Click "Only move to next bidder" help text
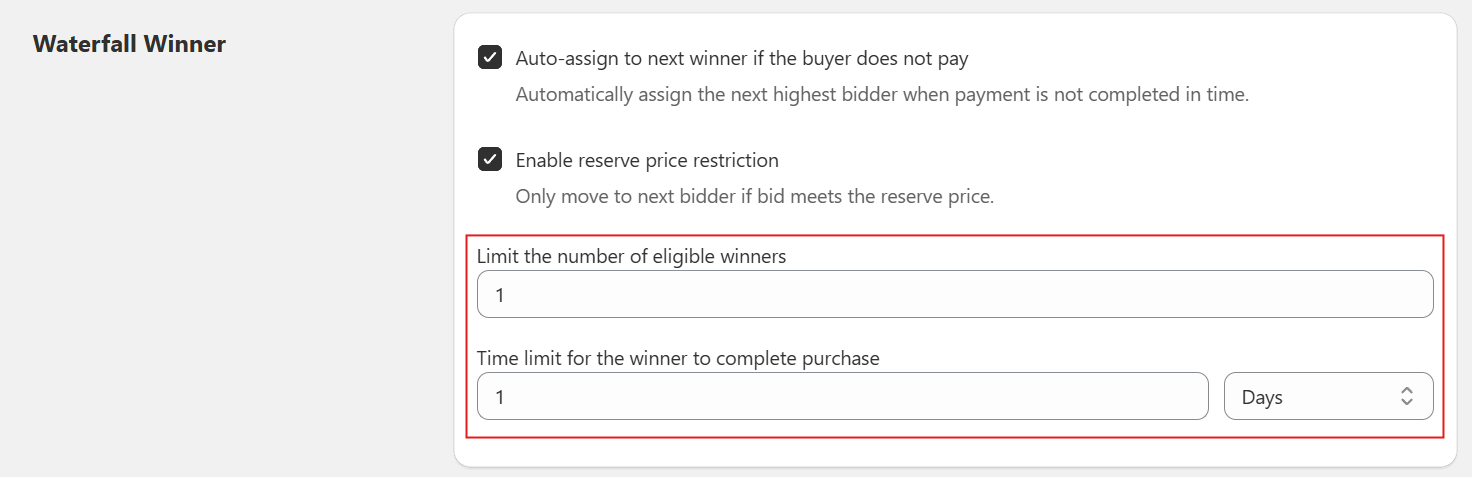This screenshot has height=477, width=1472. [754, 197]
